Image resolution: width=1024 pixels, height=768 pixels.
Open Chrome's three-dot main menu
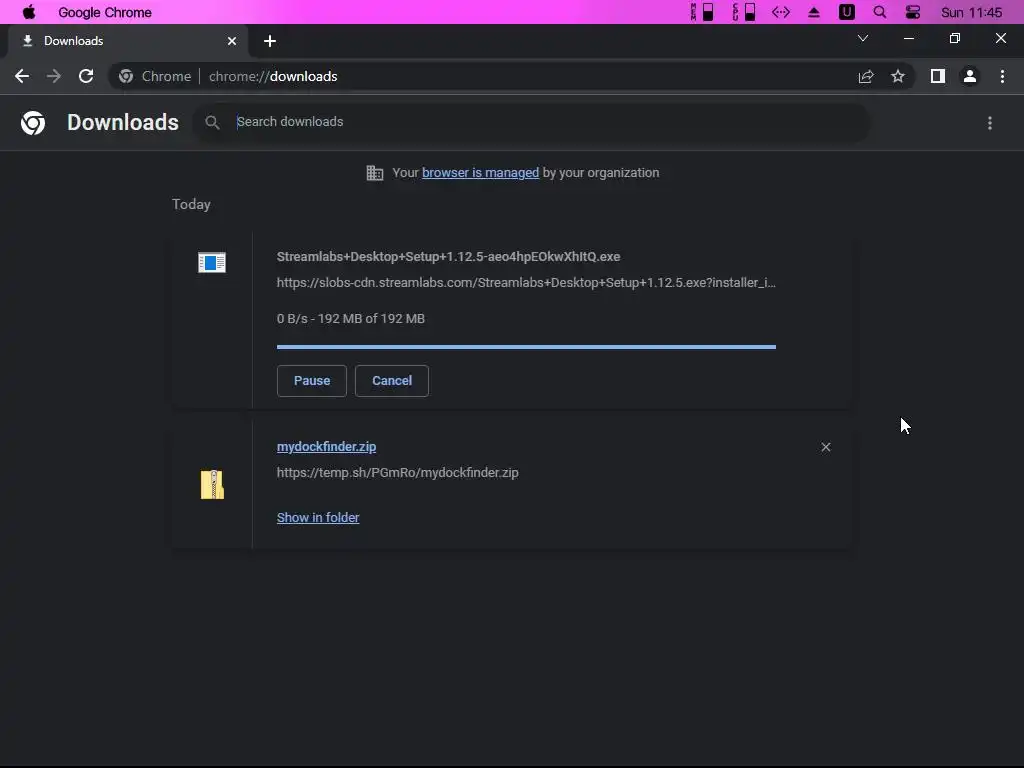tap(1002, 76)
